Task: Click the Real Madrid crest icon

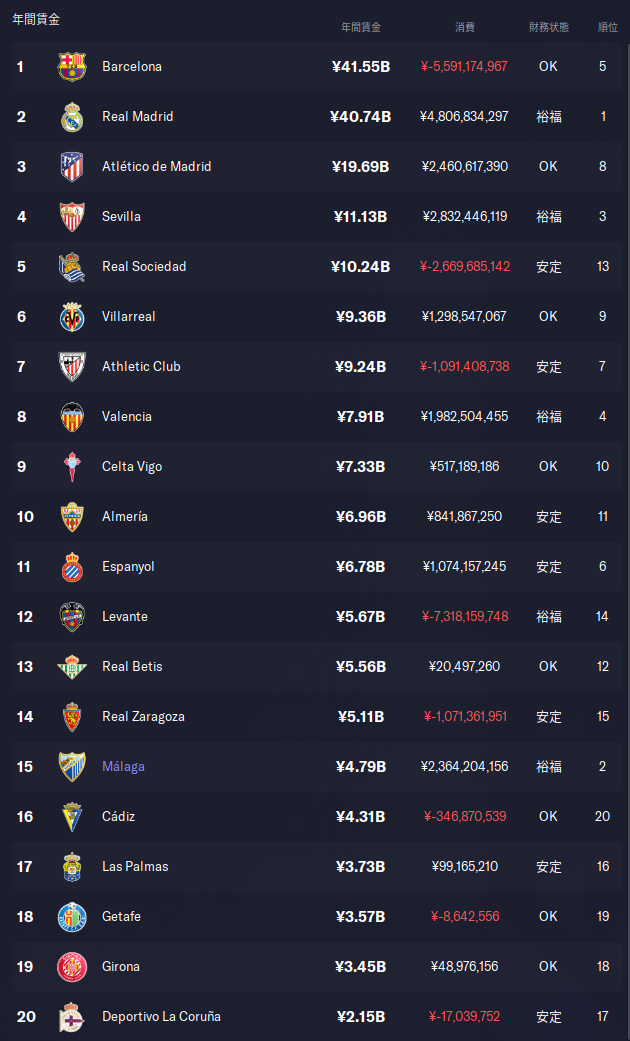Action: point(72,117)
